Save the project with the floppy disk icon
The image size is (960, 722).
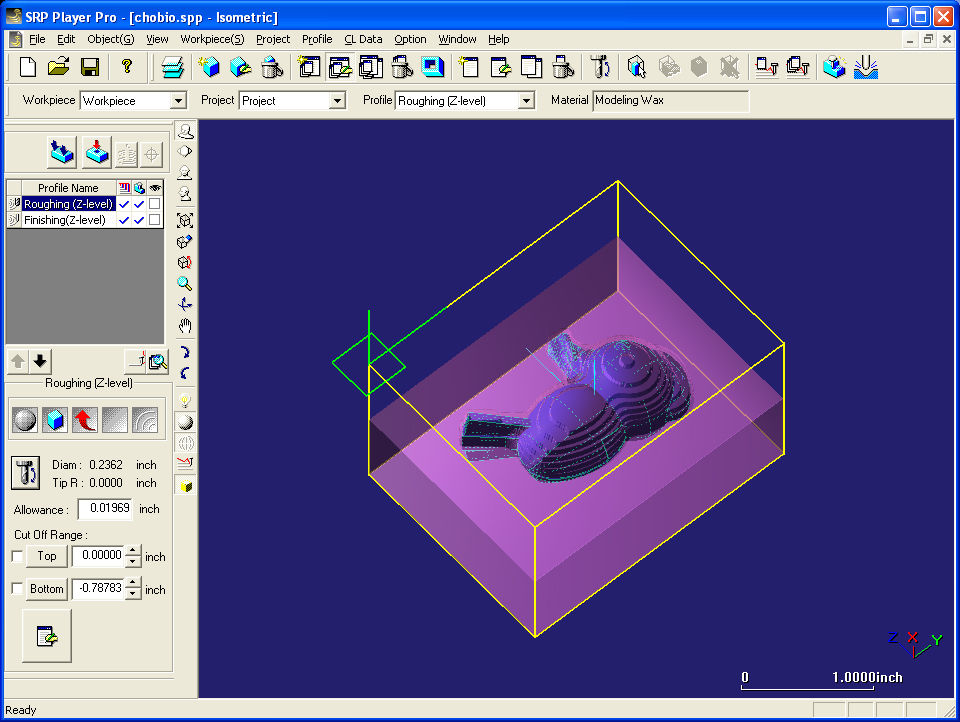(90, 67)
